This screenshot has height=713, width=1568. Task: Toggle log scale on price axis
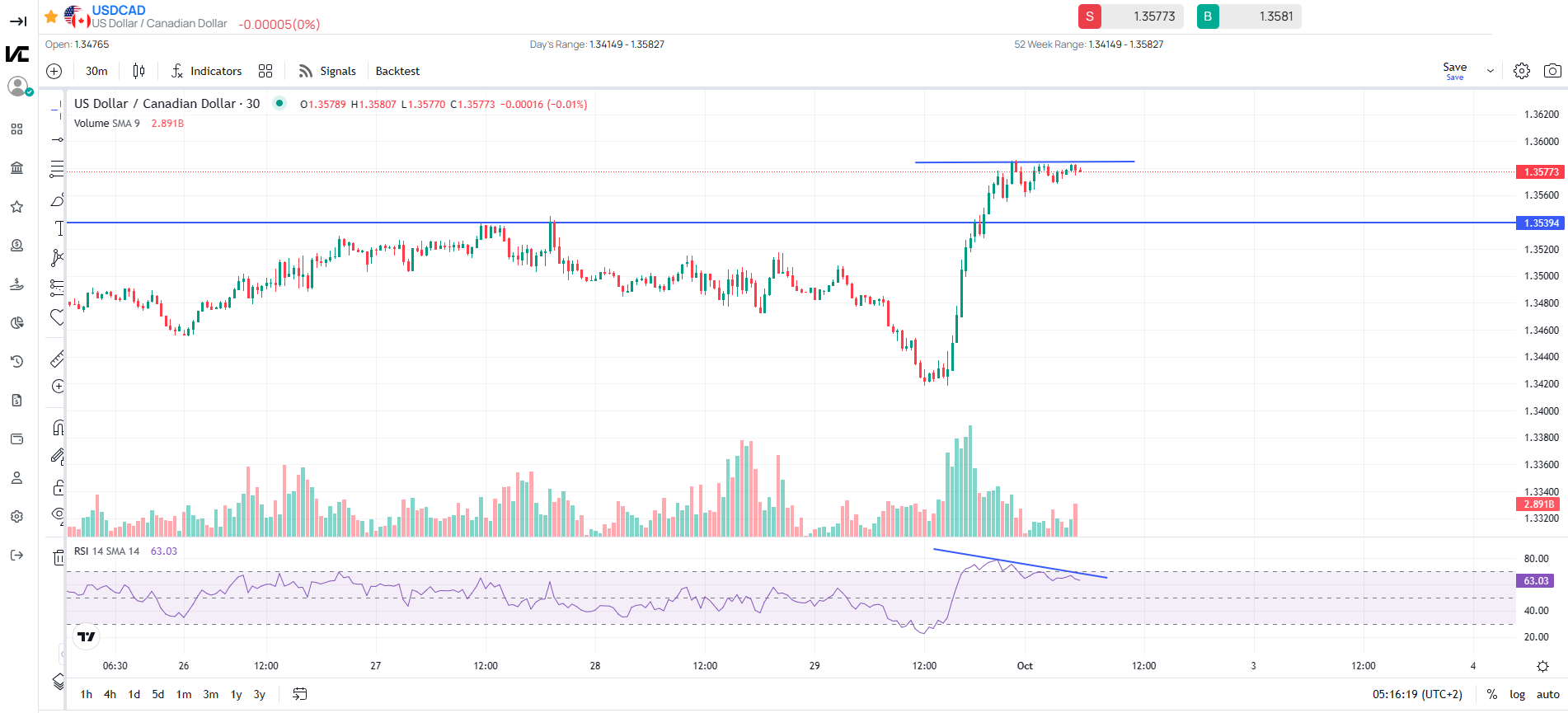point(1517,694)
